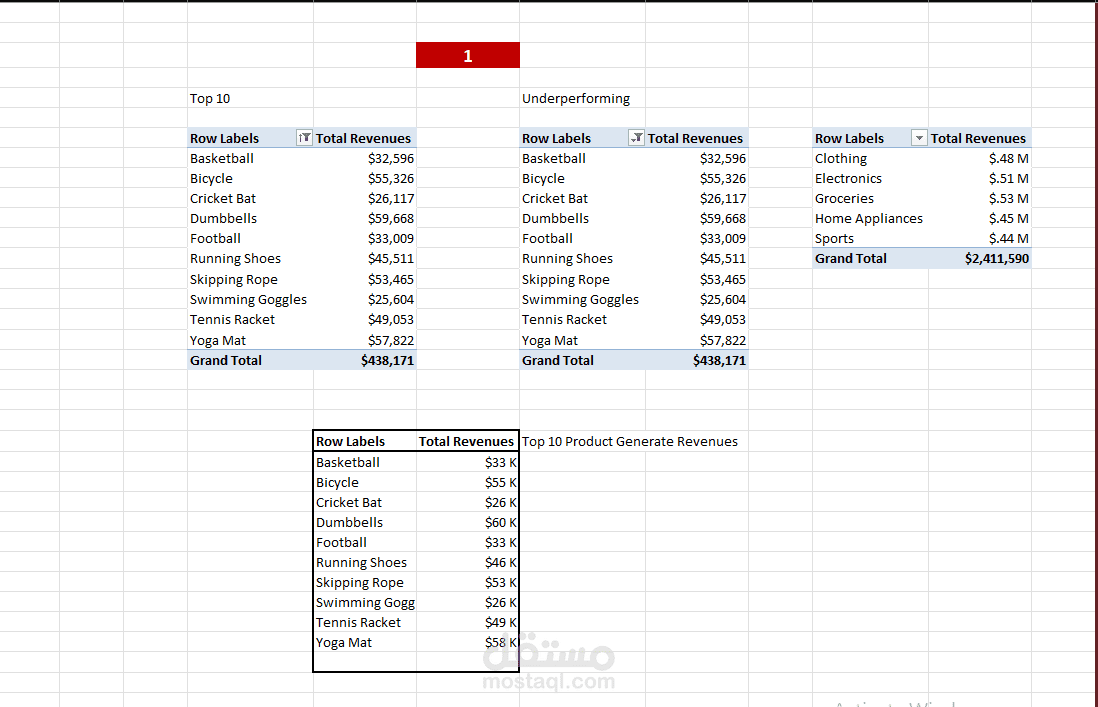Screen dimensions: 1098x707
Task: Select Total Revenues header in Top 10 table
Action: tap(363, 139)
